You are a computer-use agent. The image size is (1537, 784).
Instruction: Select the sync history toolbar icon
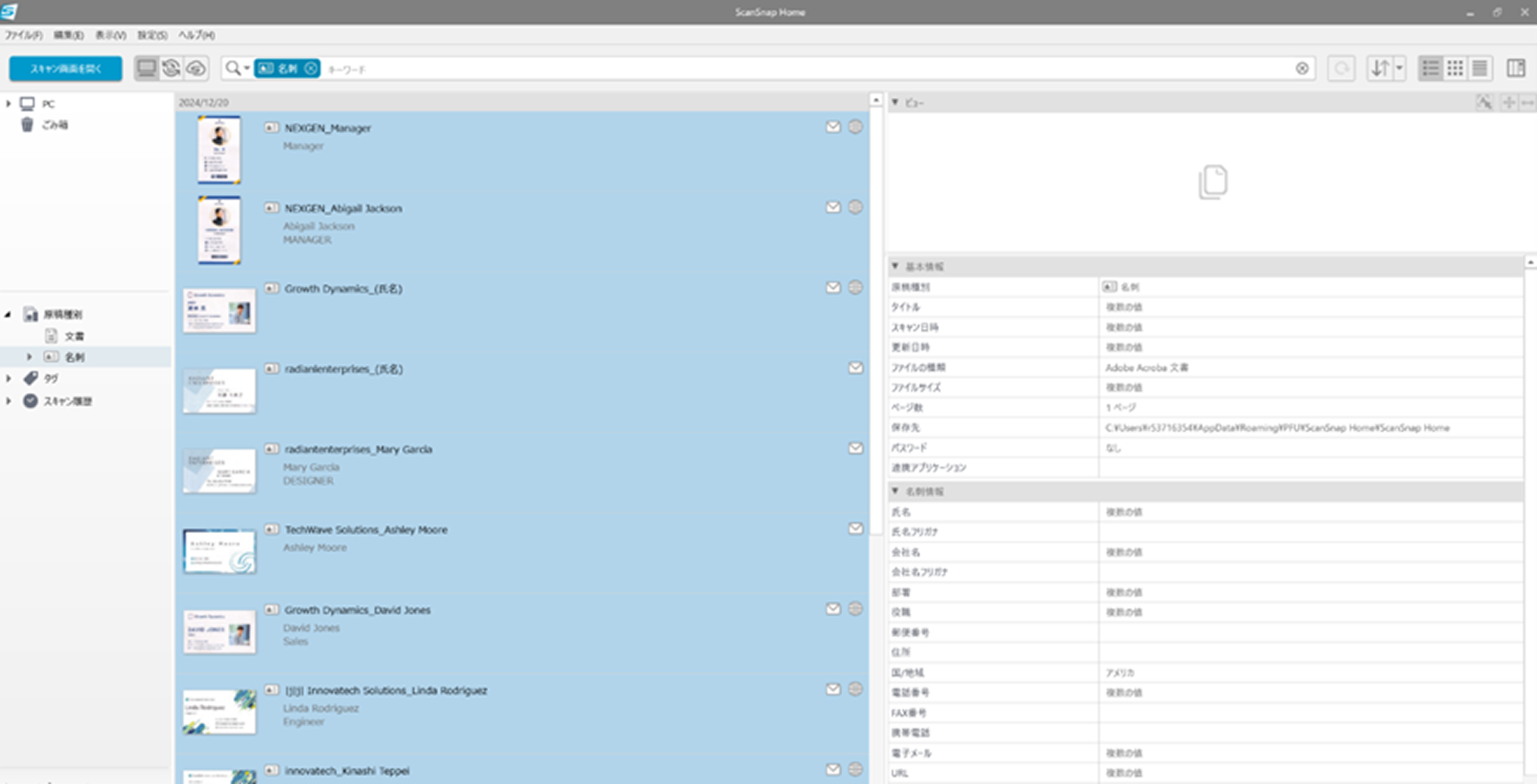pyautogui.click(x=171, y=68)
